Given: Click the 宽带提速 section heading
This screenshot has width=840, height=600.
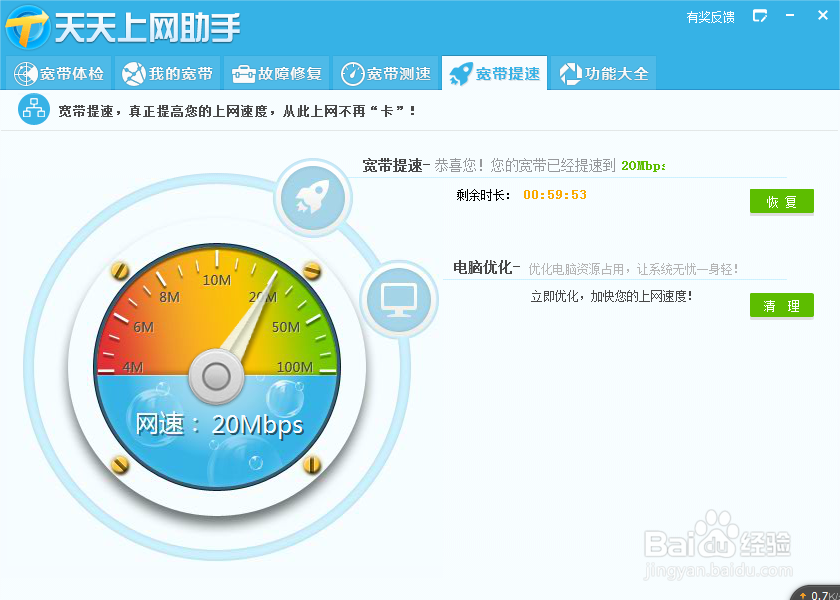Looking at the screenshot, I should click(x=393, y=166).
